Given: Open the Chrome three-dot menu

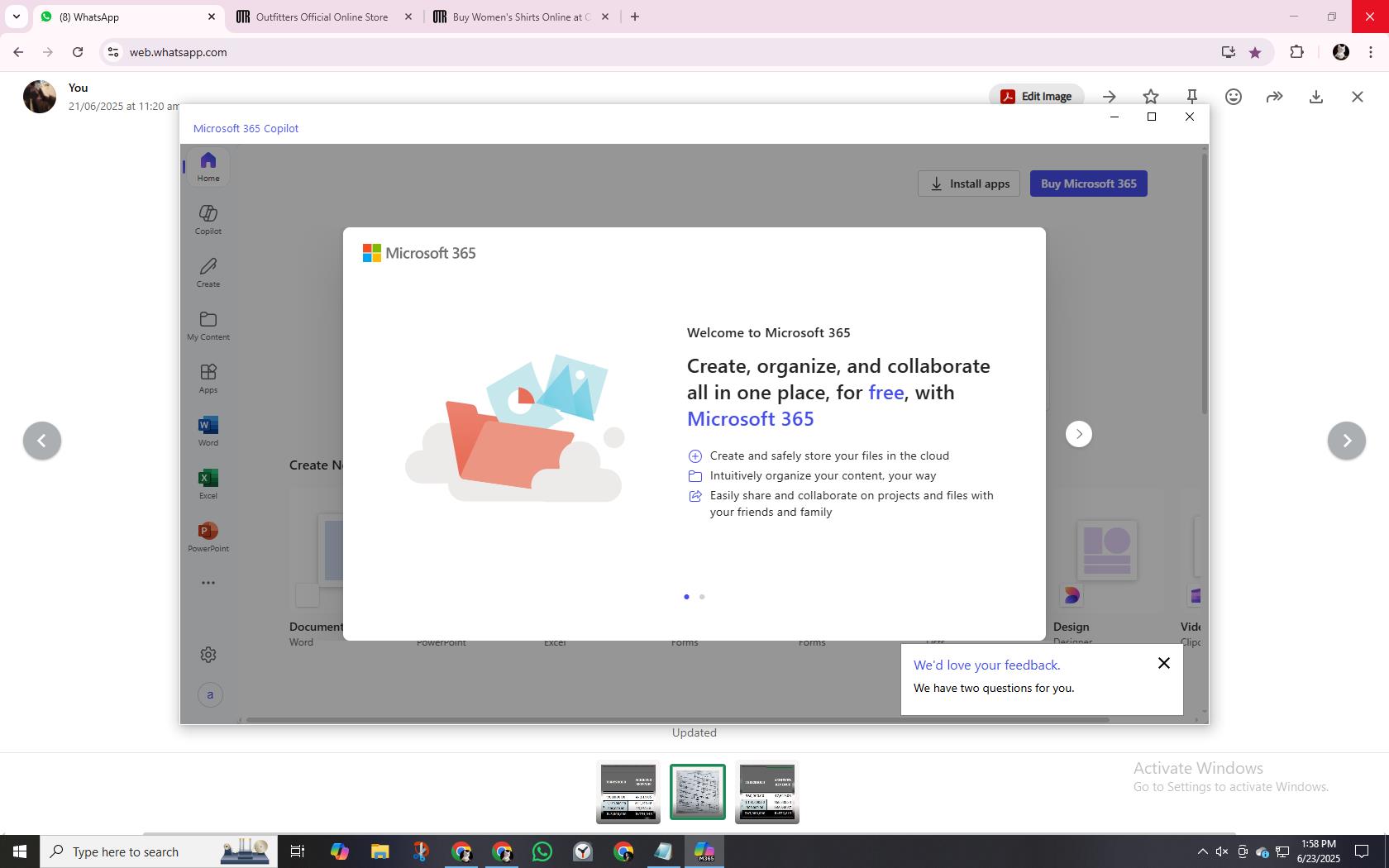Looking at the screenshot, I should 1371,52.
